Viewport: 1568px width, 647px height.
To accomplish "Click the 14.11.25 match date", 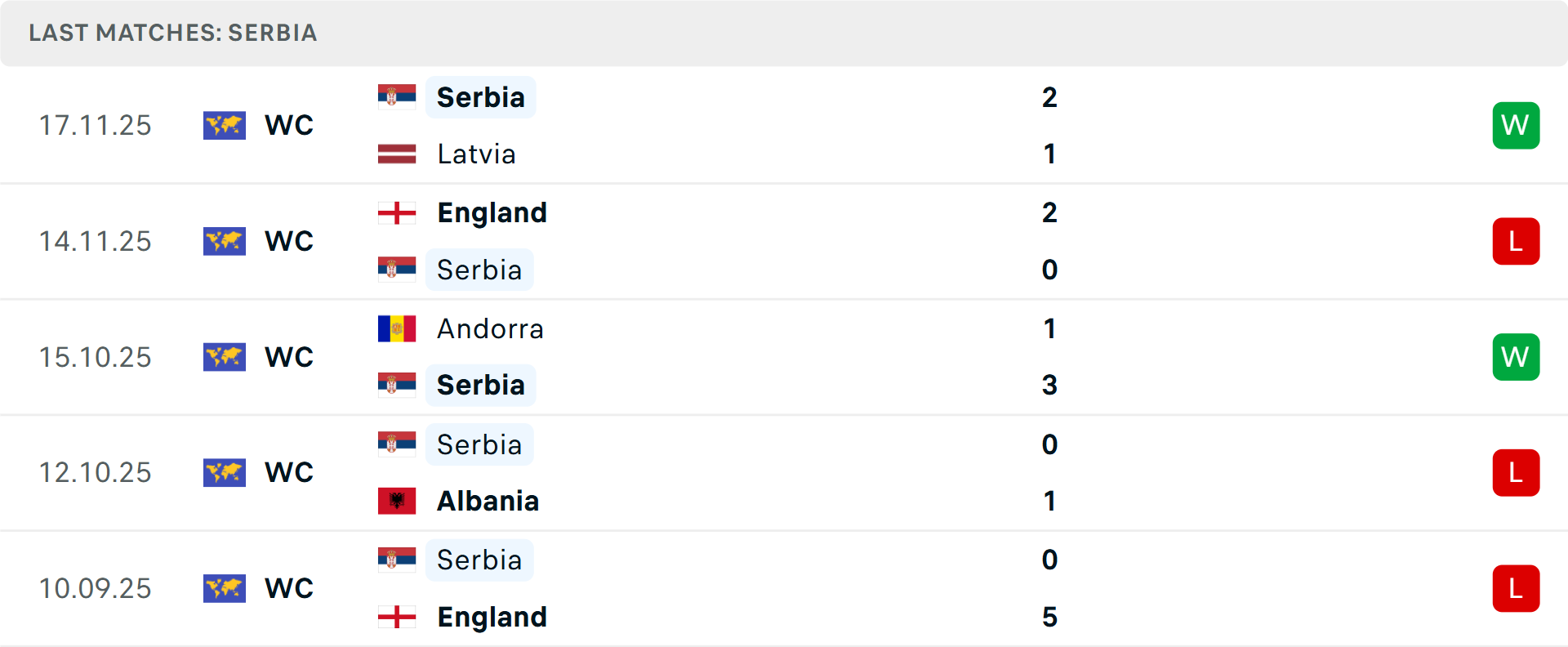I will coord(96,241).
